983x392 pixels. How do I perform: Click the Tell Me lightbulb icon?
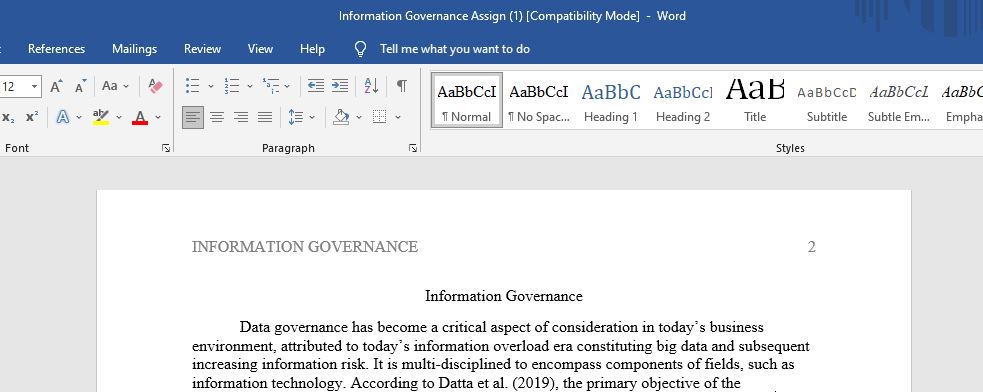360,49
